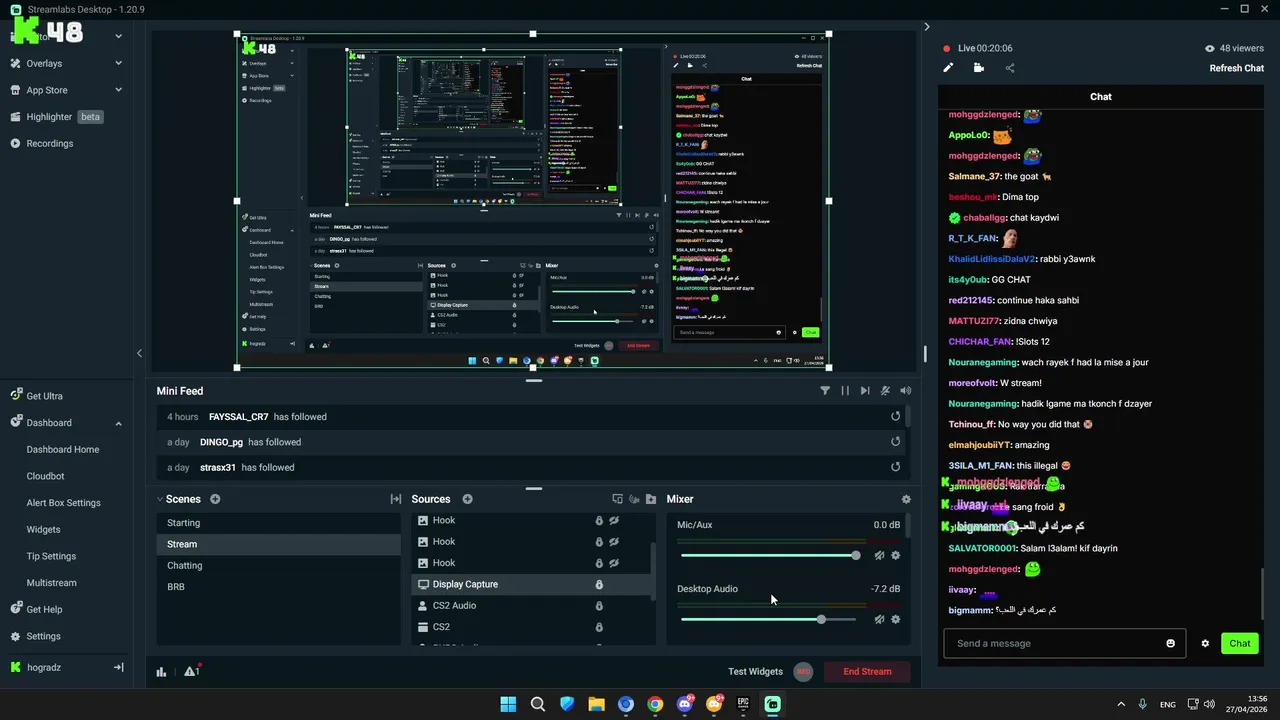Toggle recording with the REC button

803,672
